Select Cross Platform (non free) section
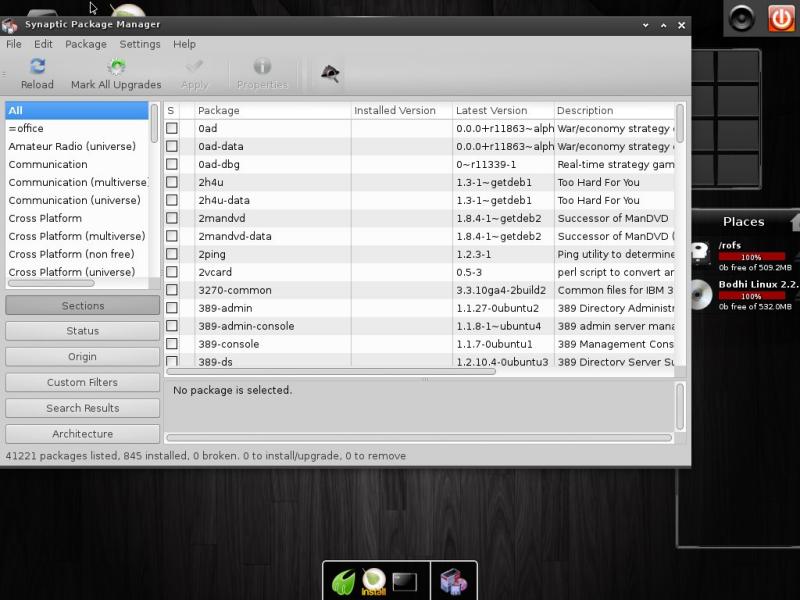Viewport: 800px width, 600px height. point(77,254)
